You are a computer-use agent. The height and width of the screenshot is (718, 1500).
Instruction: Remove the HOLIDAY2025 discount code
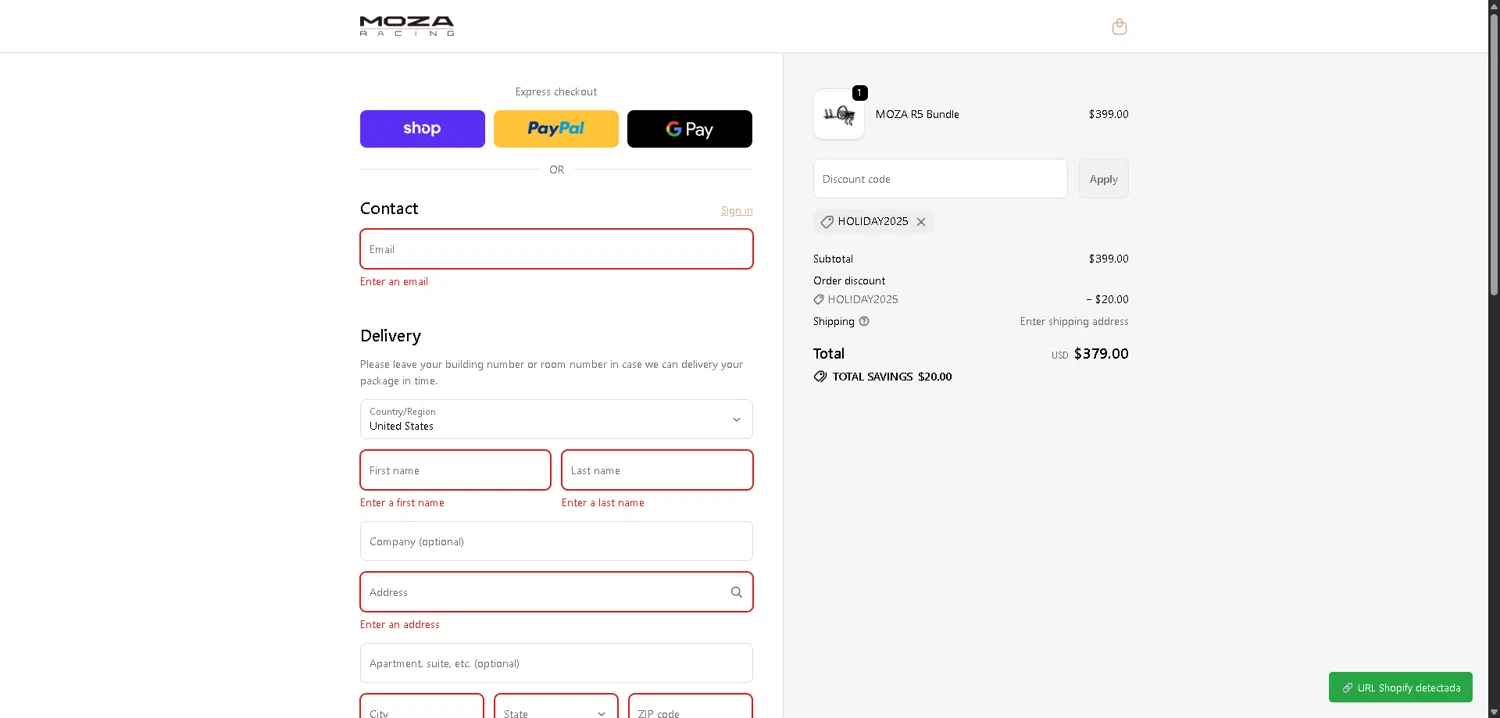click(921, 222)
